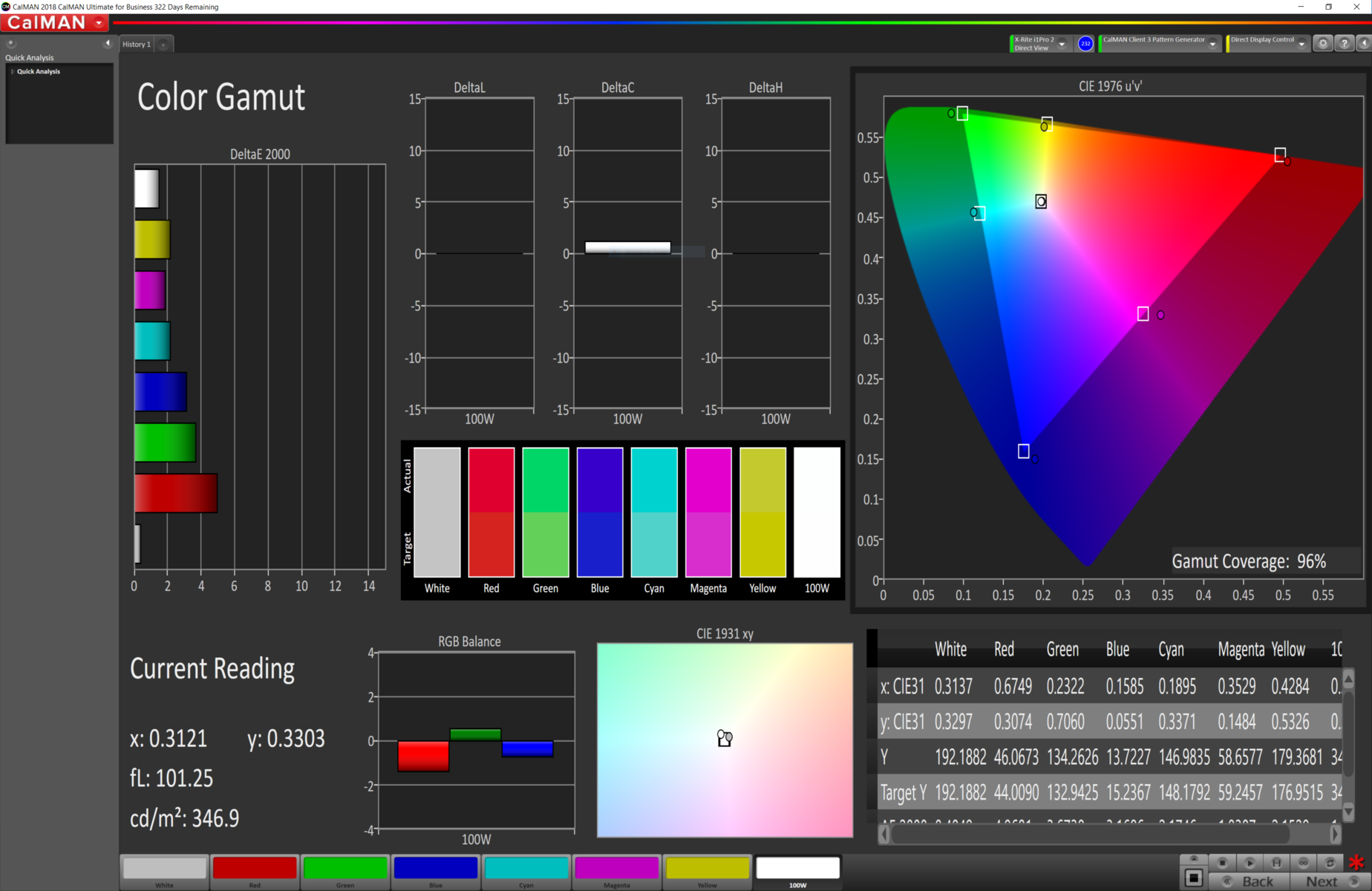Screen dimensions: 1372x891
Task: Start continuous measure with the infinity icon
Action: click(1304, 864)
